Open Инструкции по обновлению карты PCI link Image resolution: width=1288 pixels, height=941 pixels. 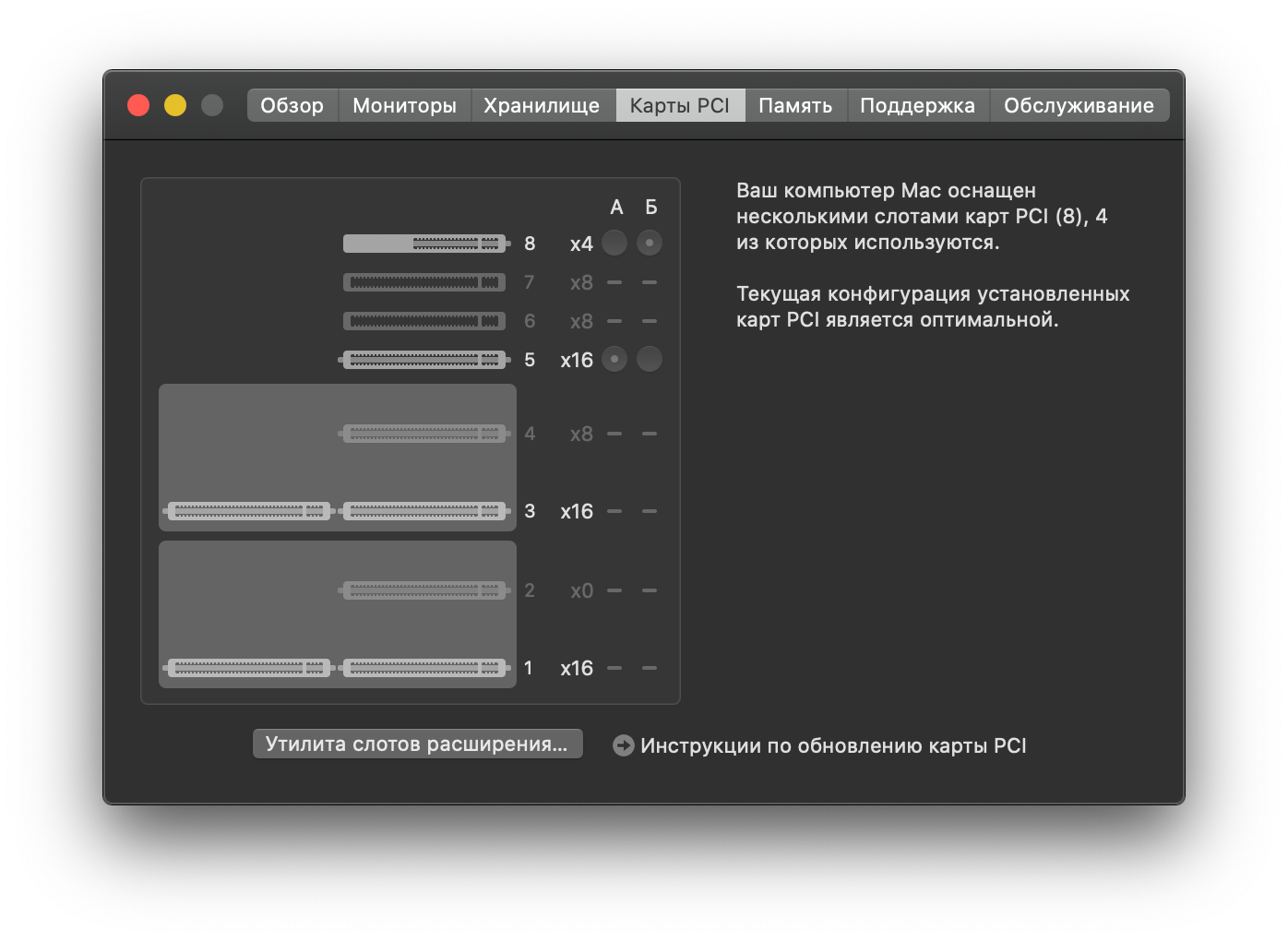(833, 745)
